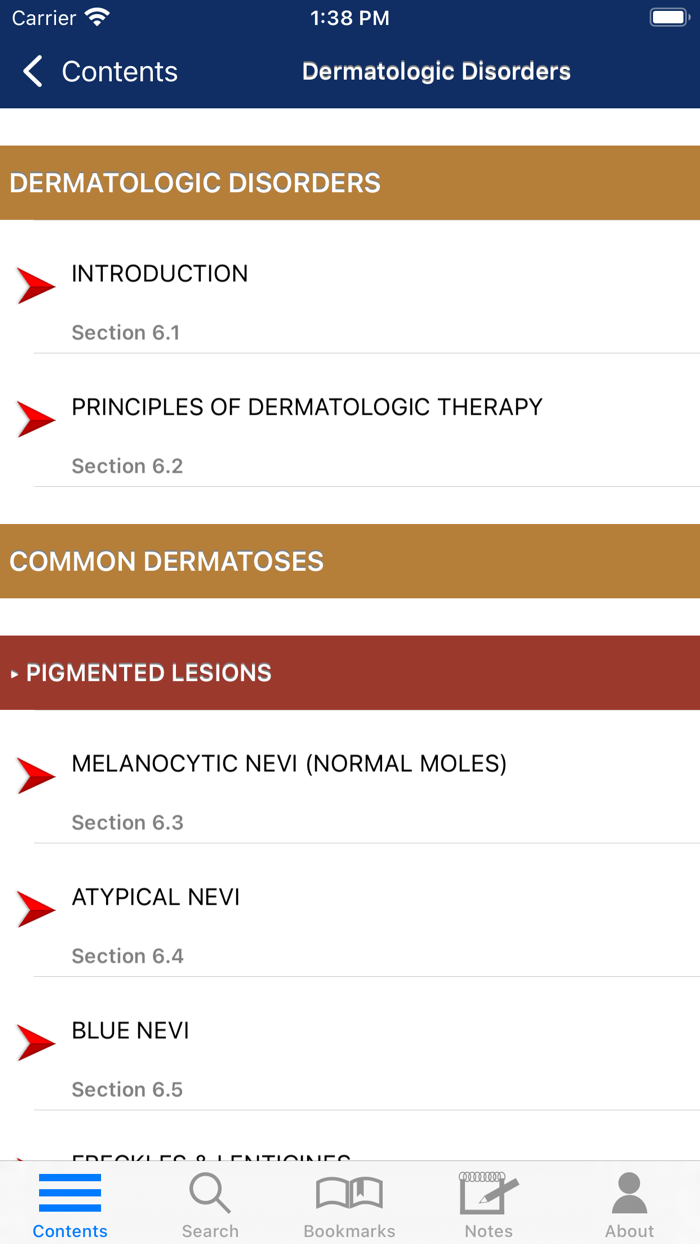This screenshot has width=700, height=1244.
Task: Open the Notes notepad icon
Action: tap(488, 1193)
